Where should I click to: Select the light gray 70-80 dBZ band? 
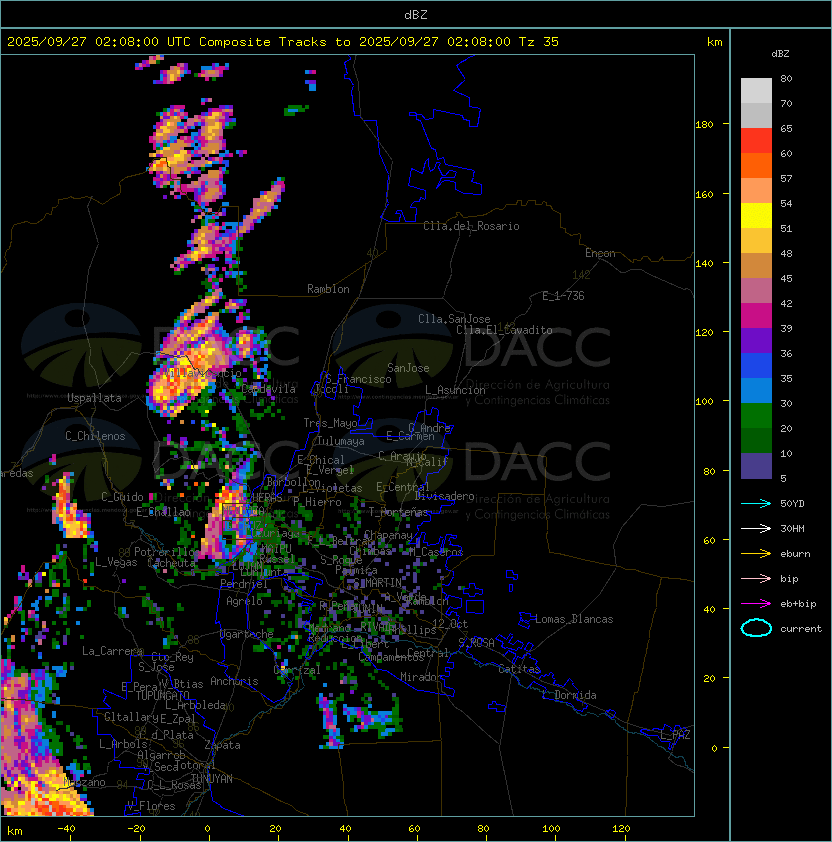click(756, 91)
